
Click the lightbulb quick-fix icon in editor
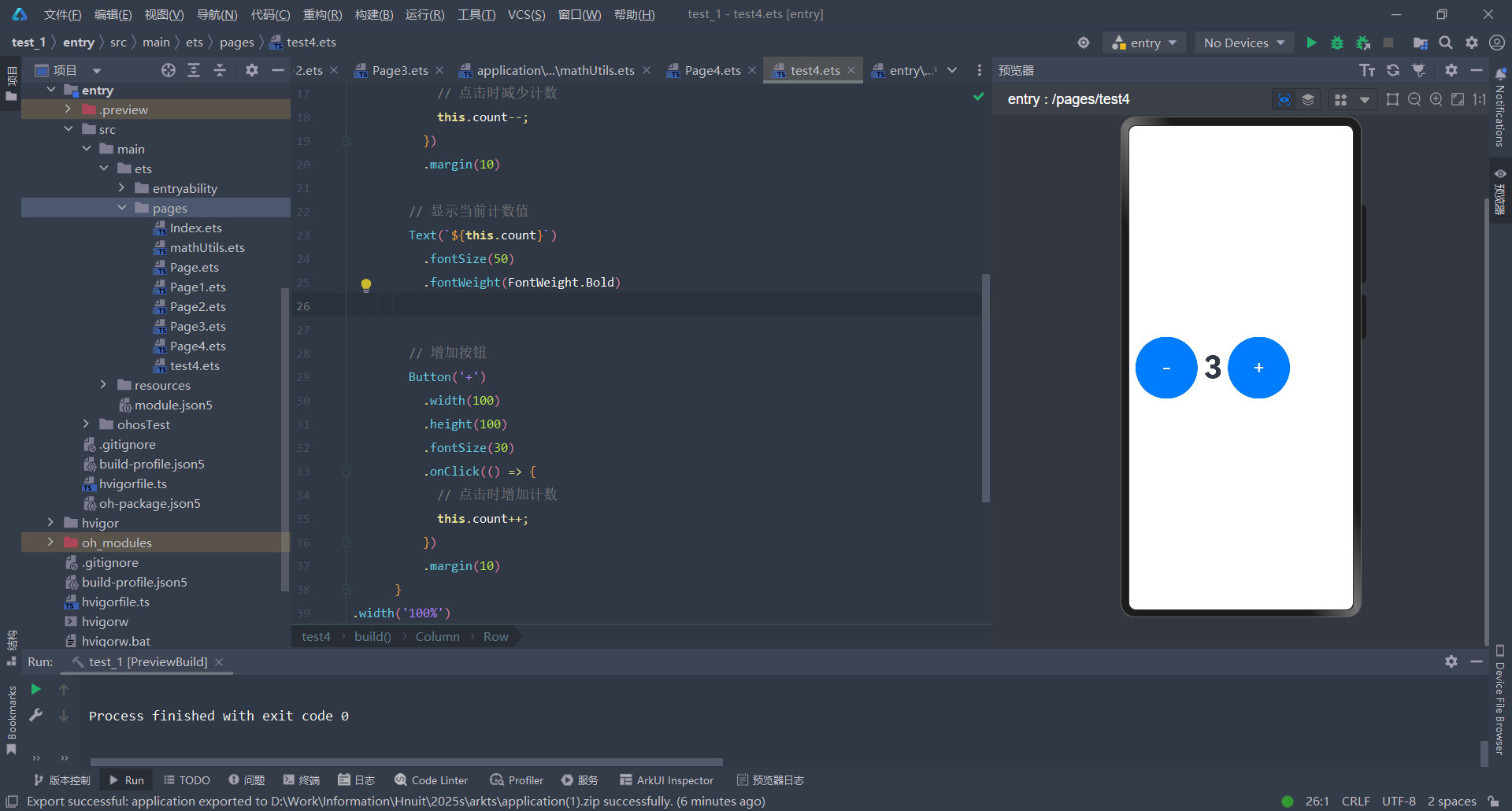pos(366,284)
